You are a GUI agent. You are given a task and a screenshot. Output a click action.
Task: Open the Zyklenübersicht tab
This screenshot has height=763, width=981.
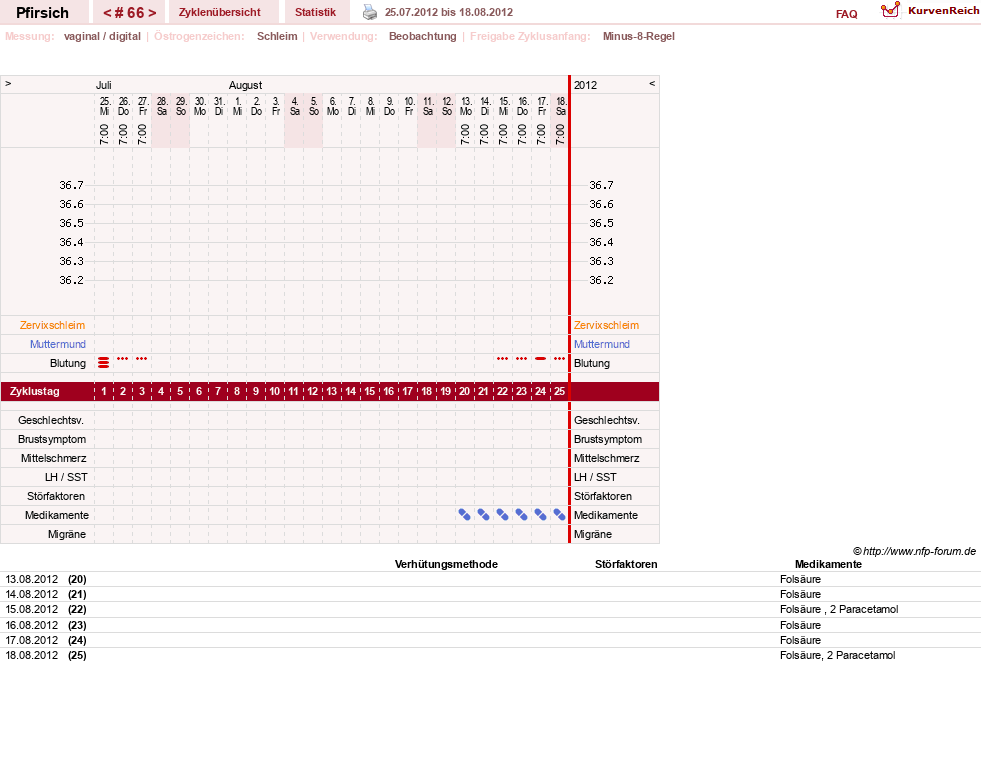[220, 12]
